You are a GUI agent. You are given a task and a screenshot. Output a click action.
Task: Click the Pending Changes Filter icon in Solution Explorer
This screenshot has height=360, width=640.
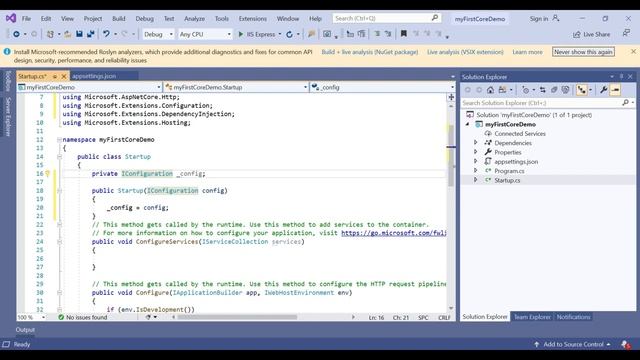tap(526, 90)
